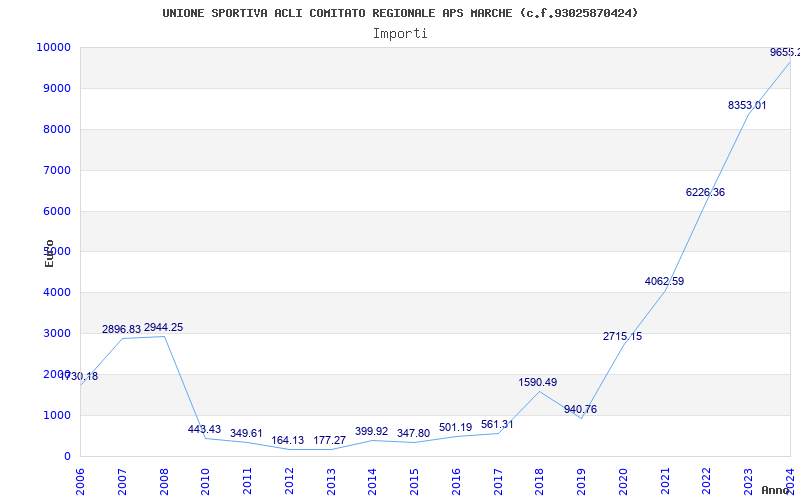Click the data label 1590.49

(538, 383)
